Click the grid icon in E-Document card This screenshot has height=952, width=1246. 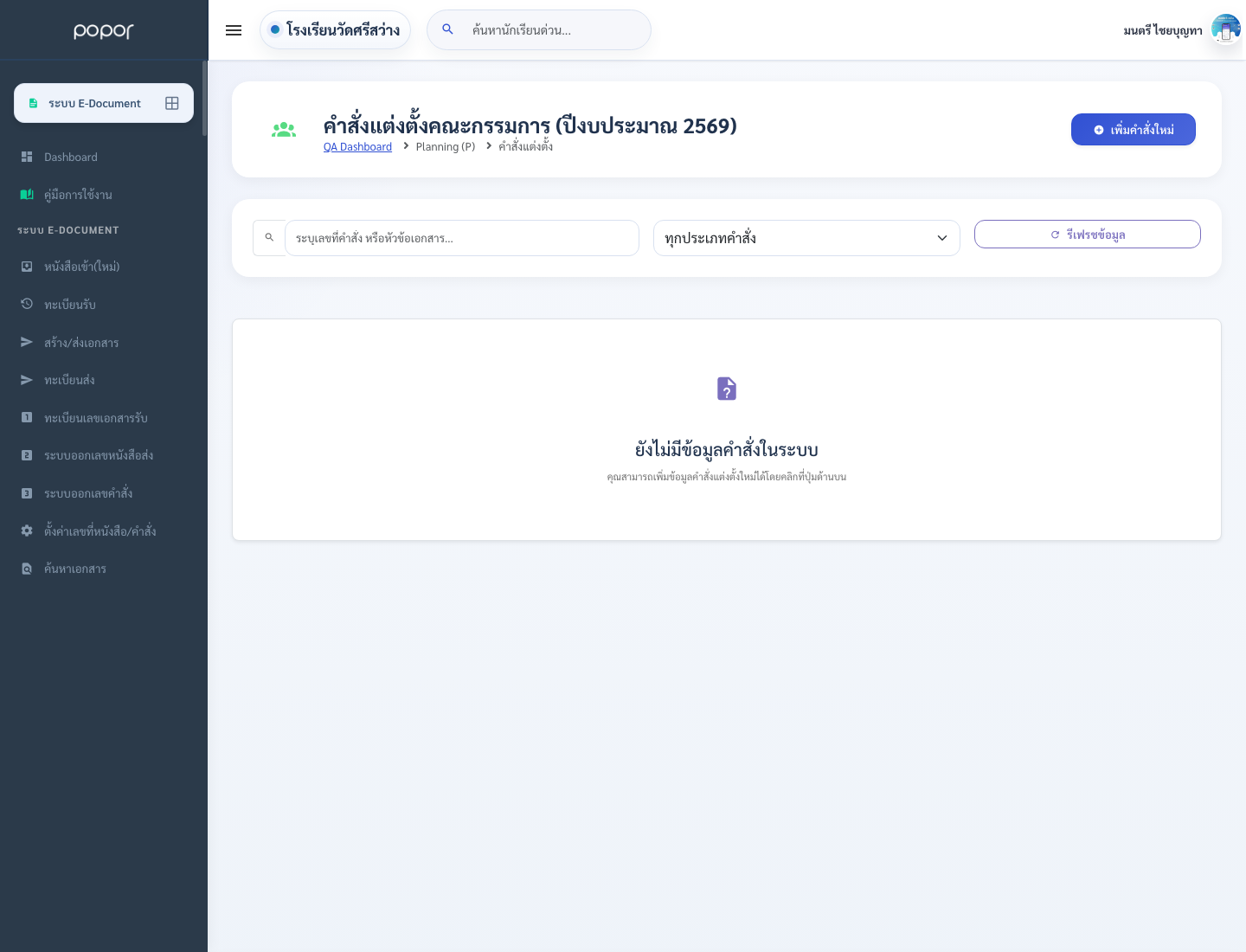[172, 103]
